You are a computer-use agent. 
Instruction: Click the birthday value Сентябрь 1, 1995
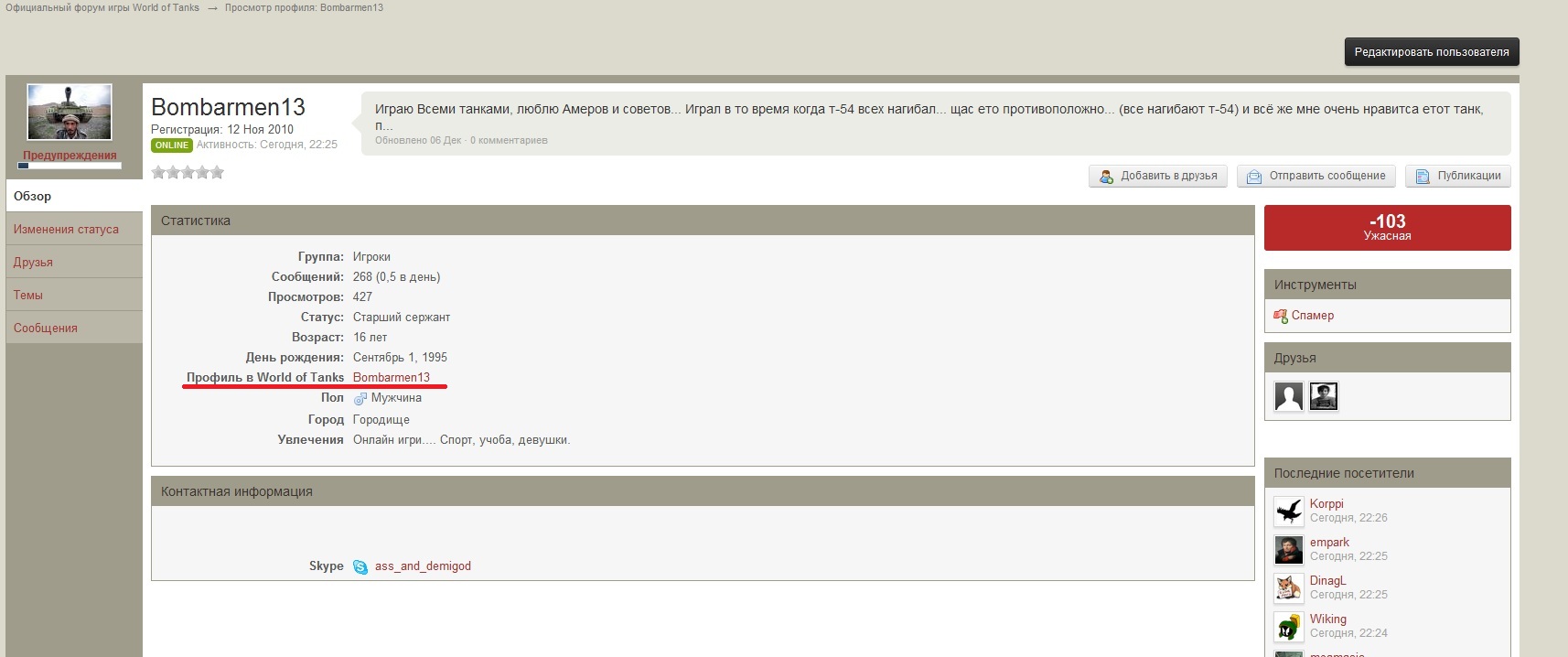coord(400,357)
